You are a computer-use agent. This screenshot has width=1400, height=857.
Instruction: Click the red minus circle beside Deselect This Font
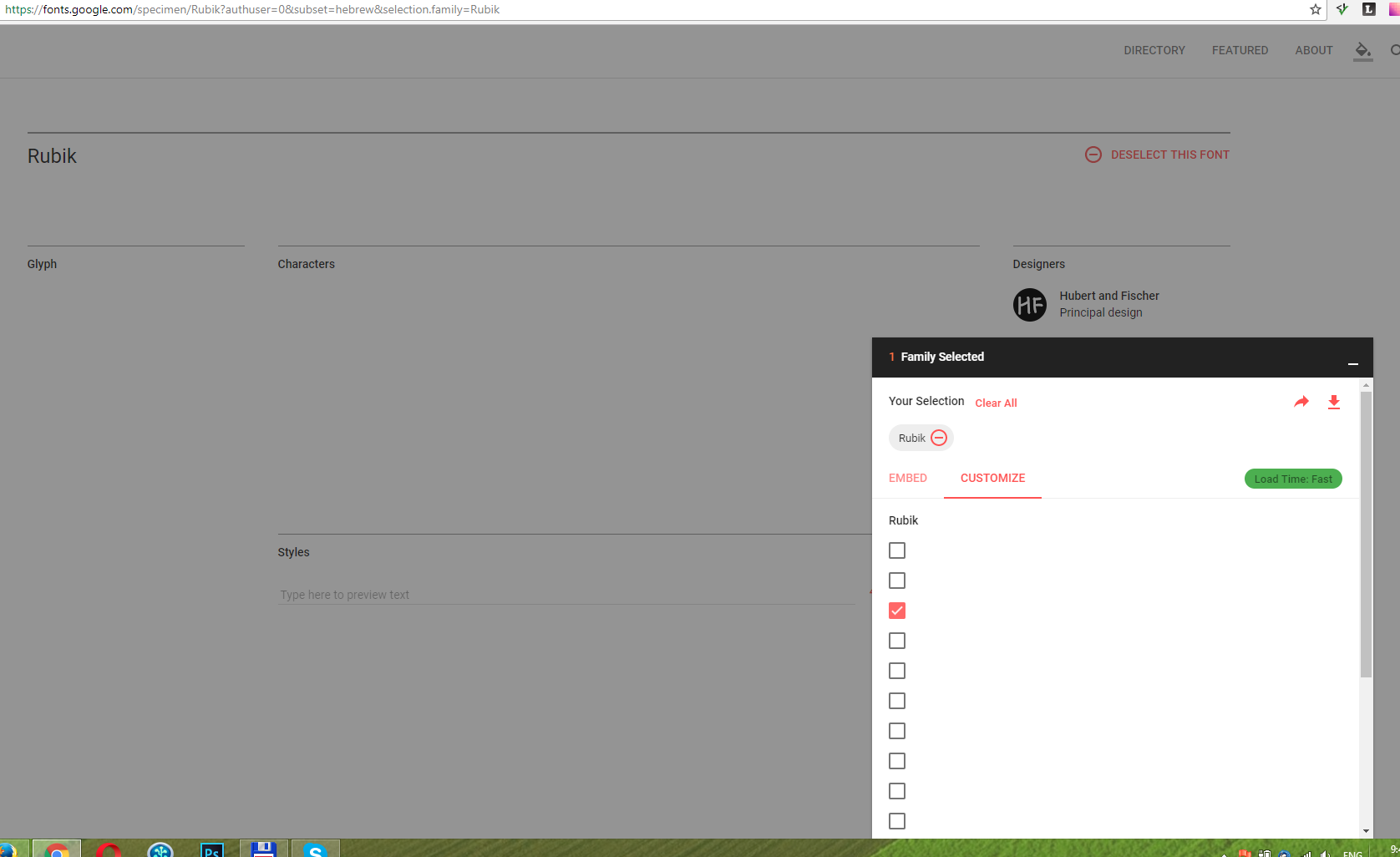click(x=1093, y=155)
